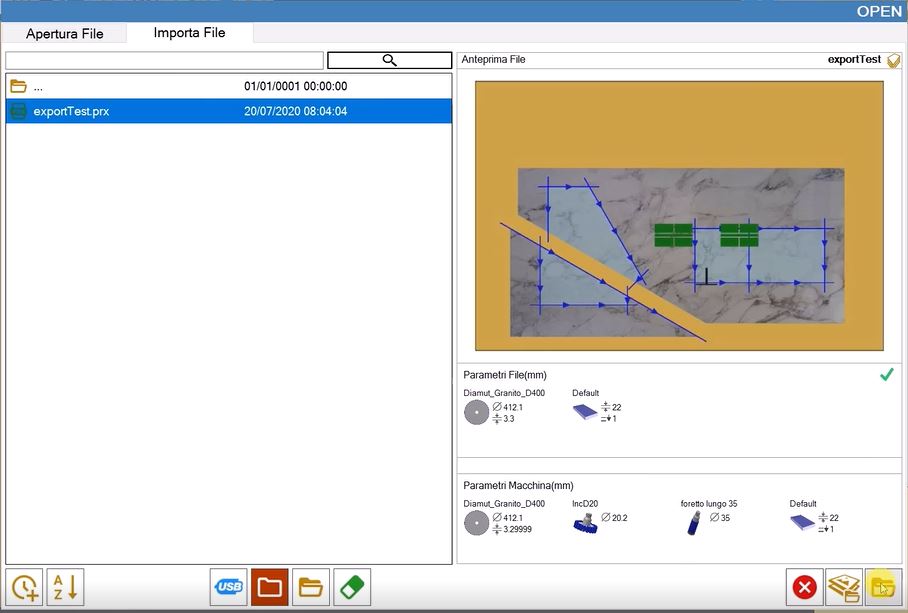Switch to the Importa File tab
The height and width of the screenshot is (613, 908).
pos(189,32)
